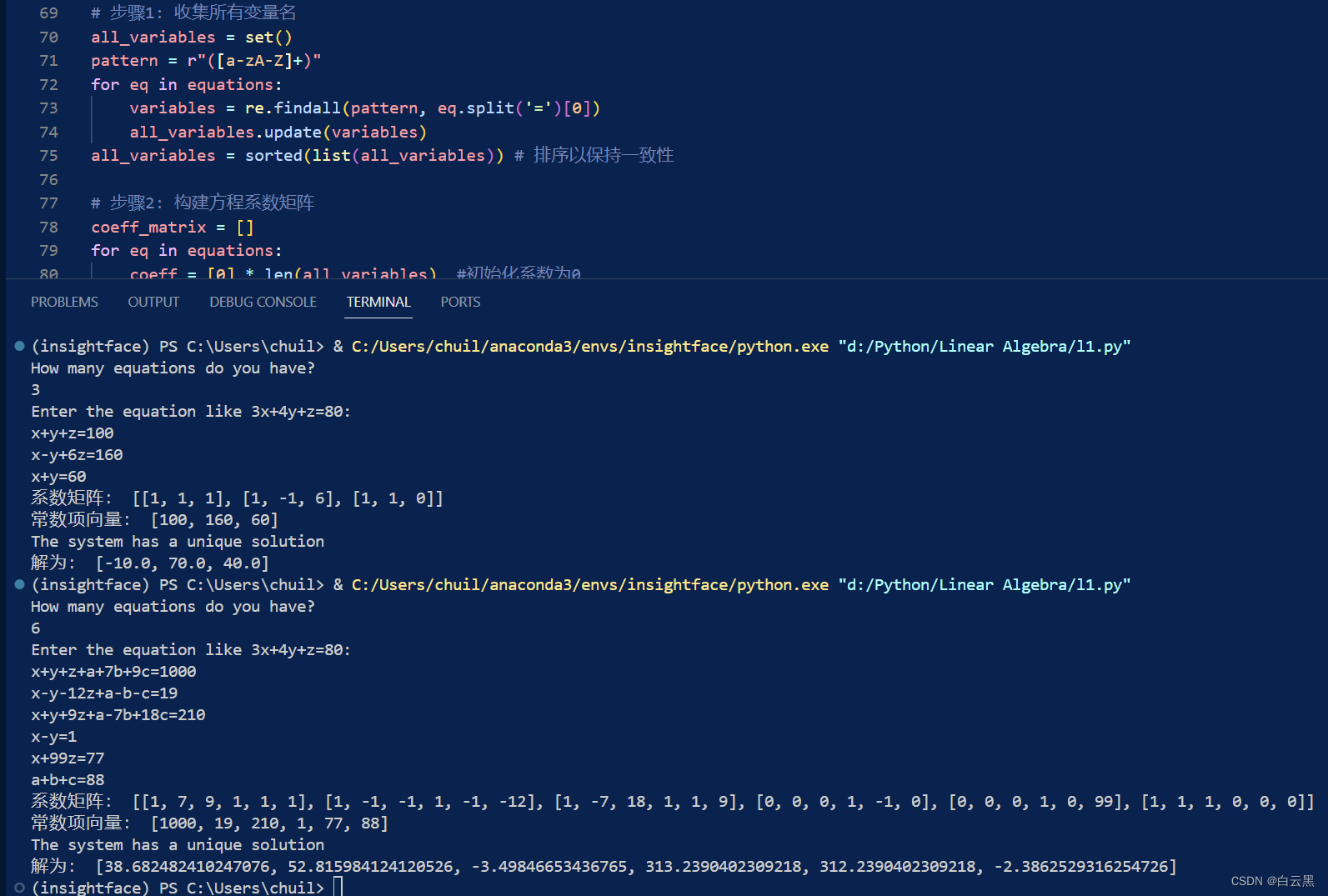Click the equation 'x+99z=77'
This screenshot has height=896, width=1328.
68,758
